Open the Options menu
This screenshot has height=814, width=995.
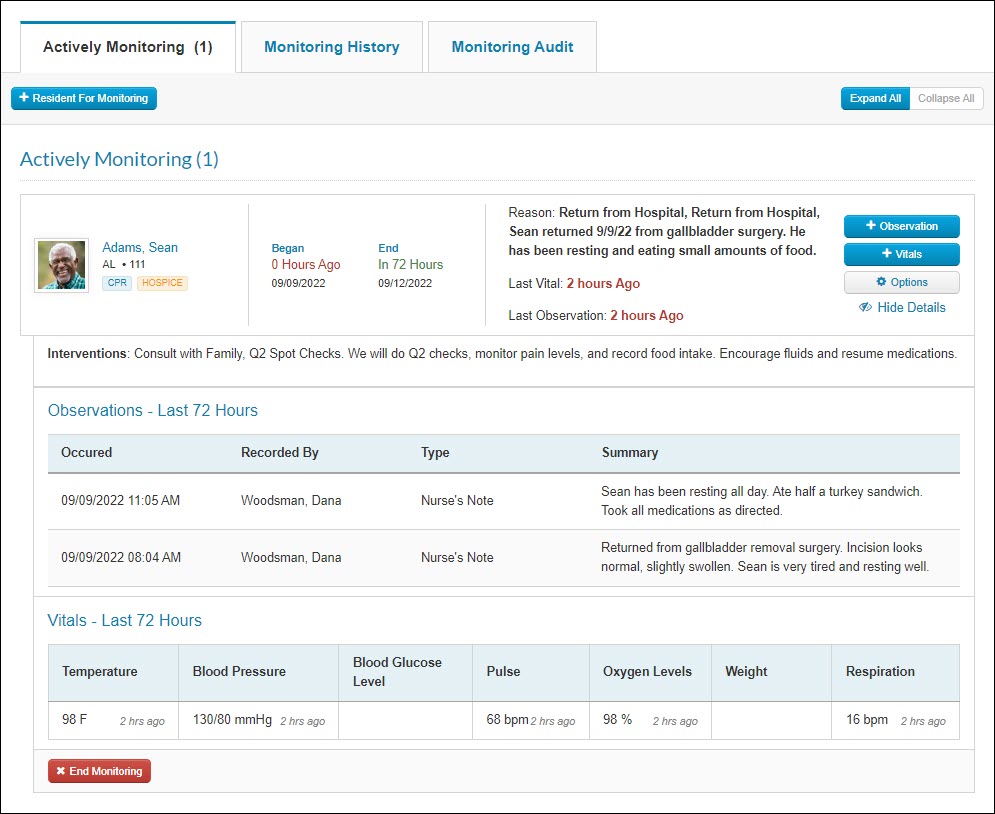pos(902,282)
